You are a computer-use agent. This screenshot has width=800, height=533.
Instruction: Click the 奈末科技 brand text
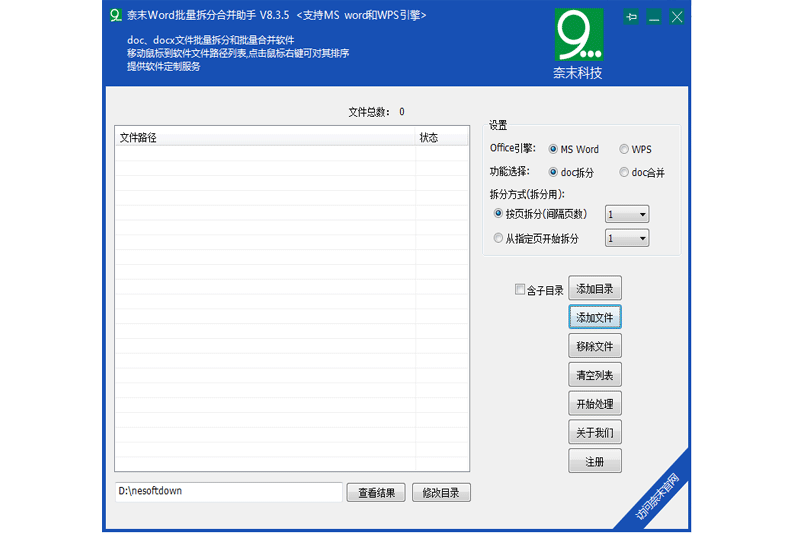tap(578, 73)
